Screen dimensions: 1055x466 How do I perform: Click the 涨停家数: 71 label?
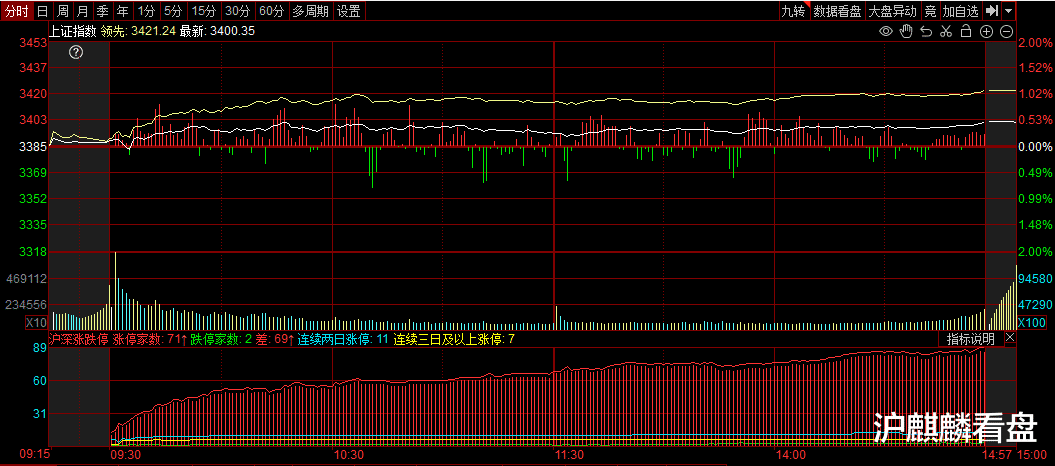click(150, 339)
